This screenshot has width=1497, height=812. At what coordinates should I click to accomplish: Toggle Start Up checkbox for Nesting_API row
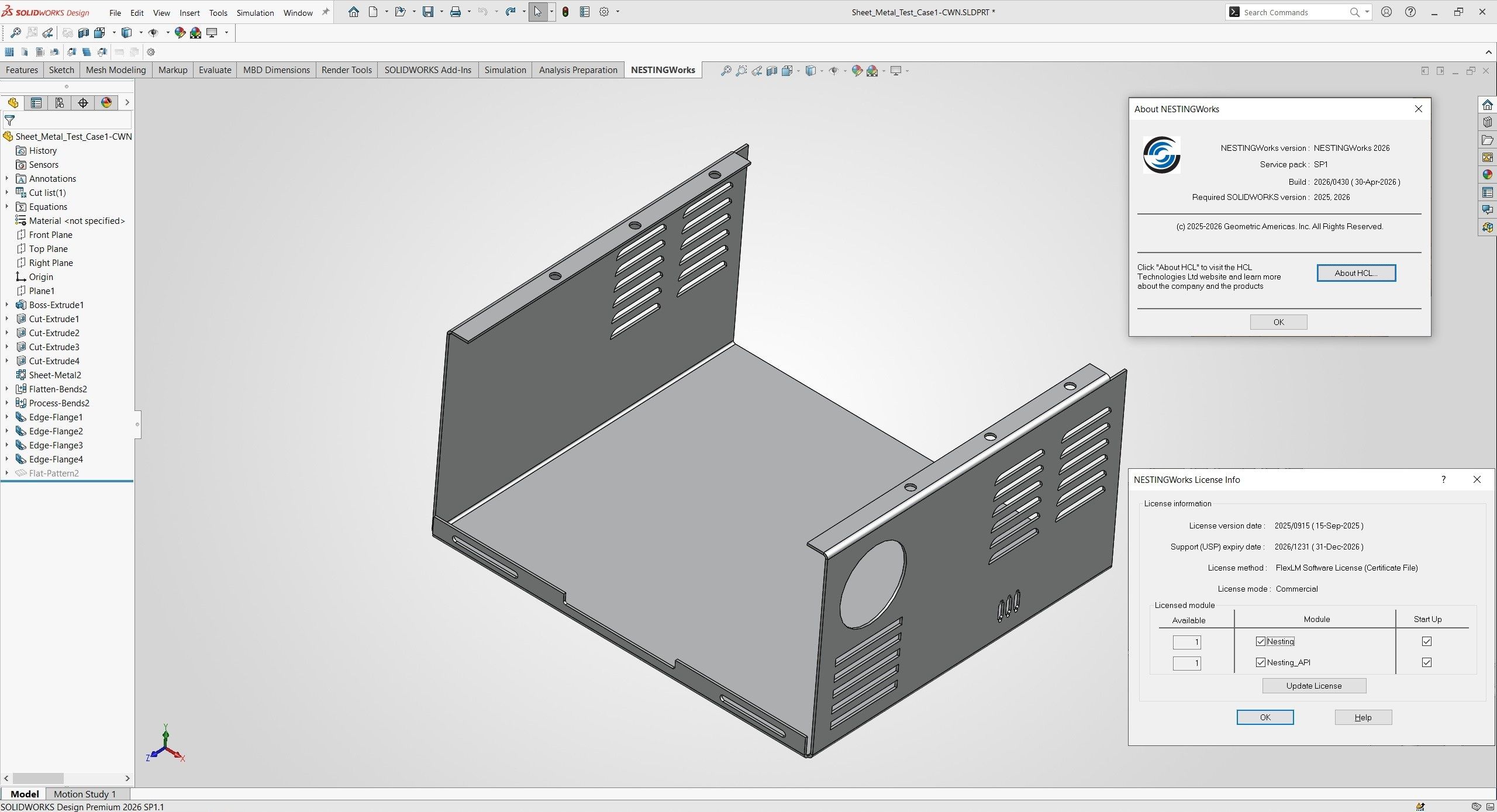pos(1427,662)
